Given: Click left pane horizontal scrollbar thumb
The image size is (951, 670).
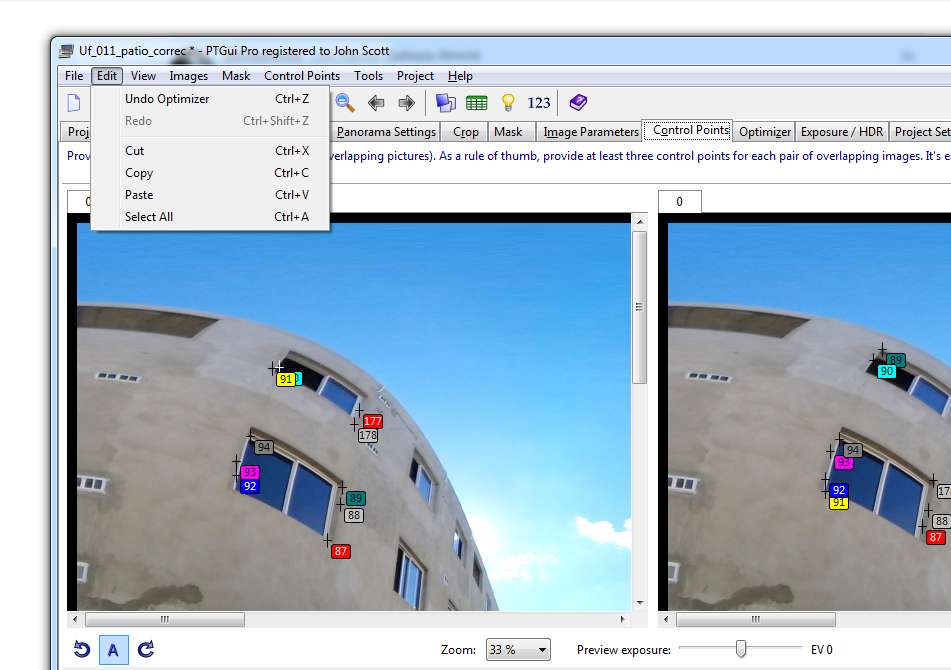Looking at the screenshot, I should [x=165, y=619].
